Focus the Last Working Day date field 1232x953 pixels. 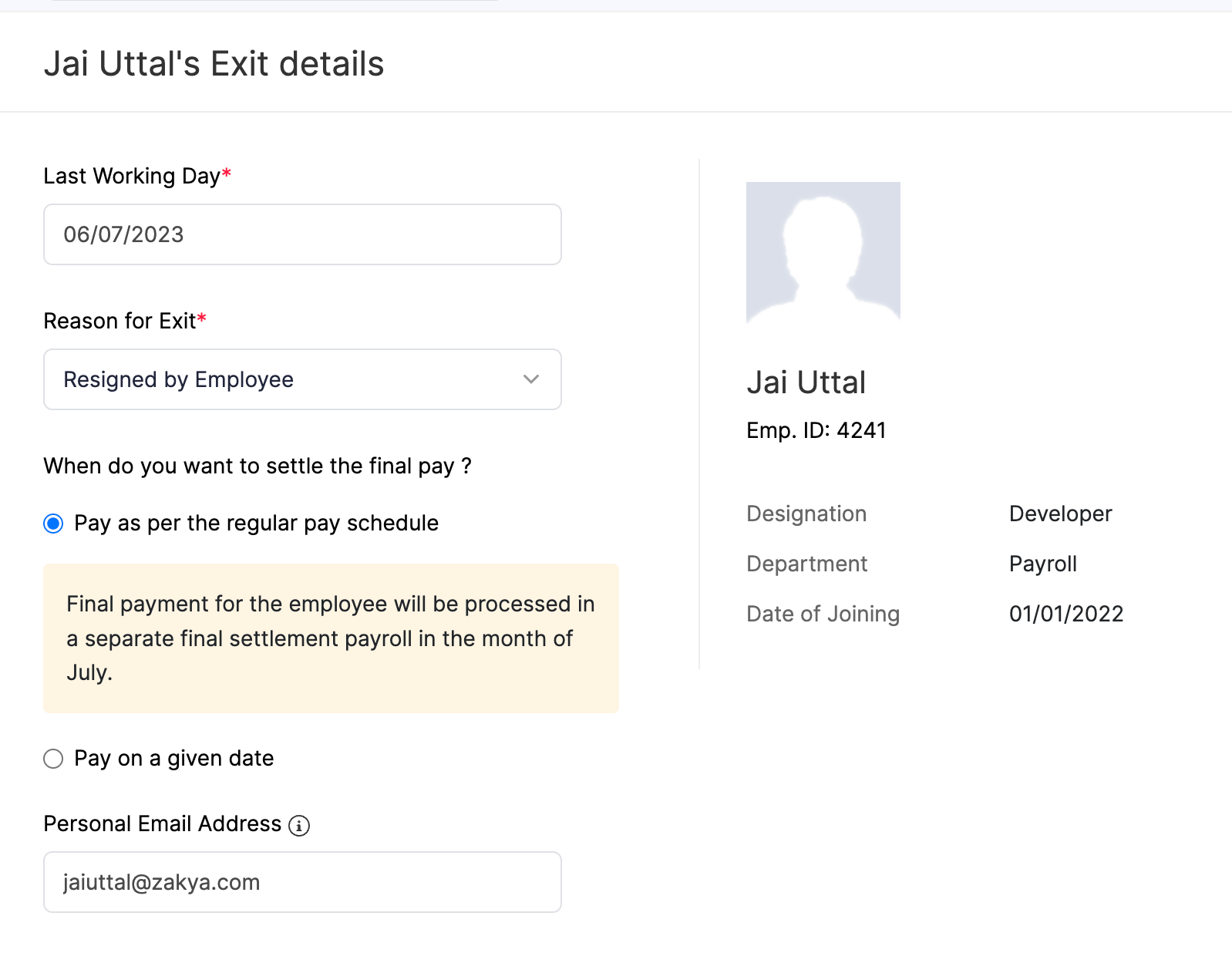pos(302,234)
